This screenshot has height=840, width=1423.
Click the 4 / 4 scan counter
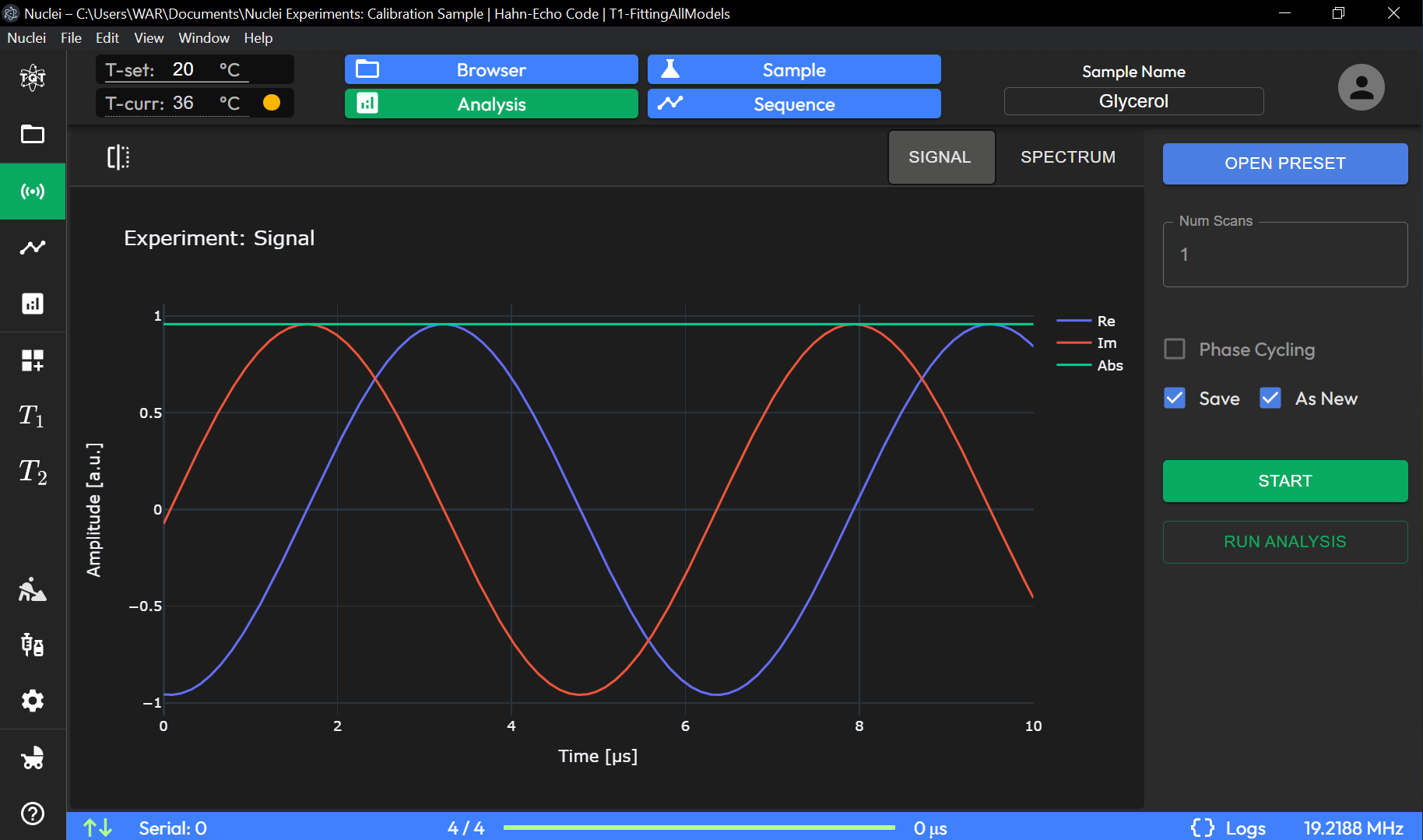click(x=466, y=828)
